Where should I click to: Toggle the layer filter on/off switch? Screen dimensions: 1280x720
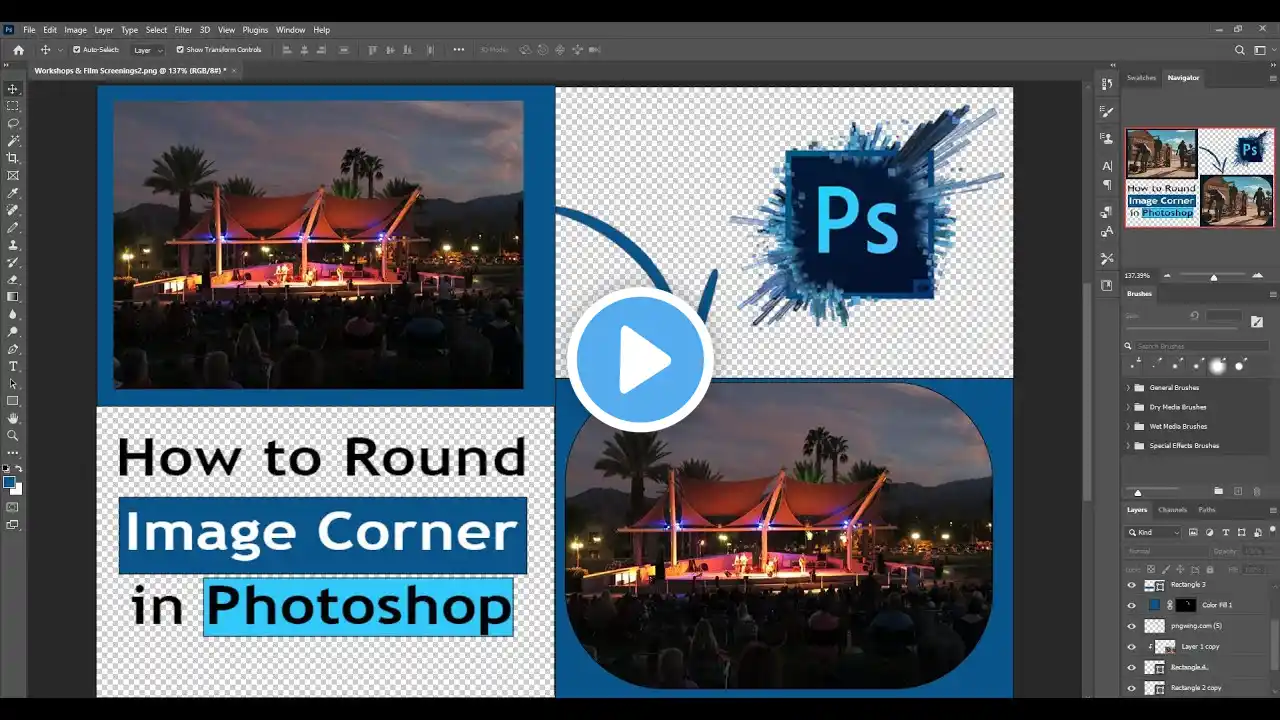coord(1272,532)
